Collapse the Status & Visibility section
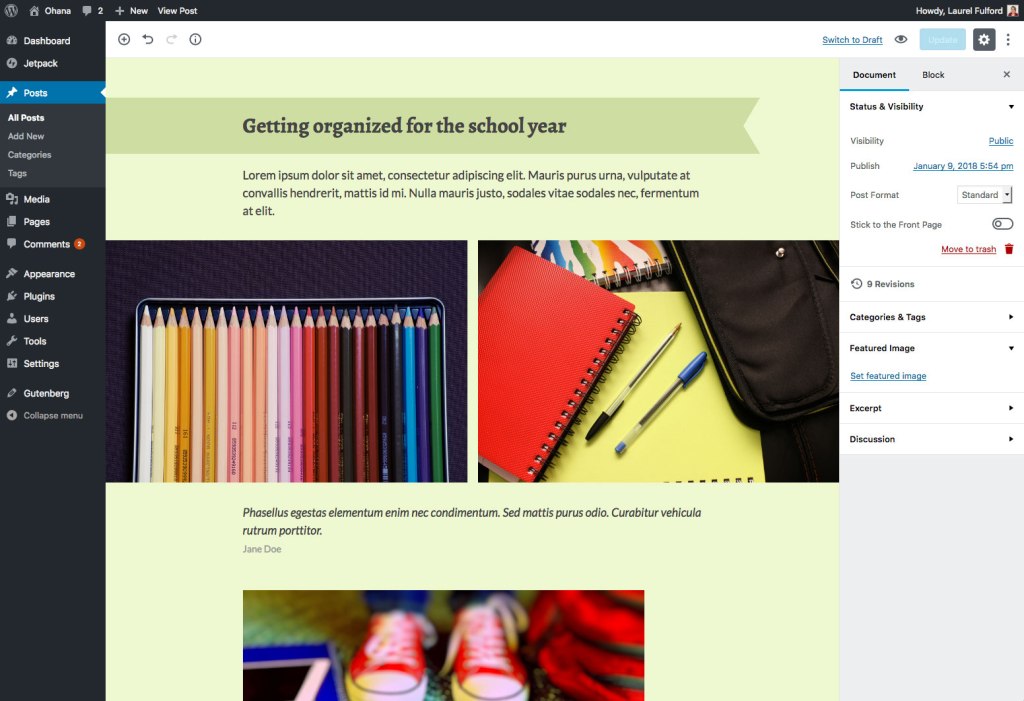Image resolution: width=1024 pixels, height=701 pixels. (1011, 106)
